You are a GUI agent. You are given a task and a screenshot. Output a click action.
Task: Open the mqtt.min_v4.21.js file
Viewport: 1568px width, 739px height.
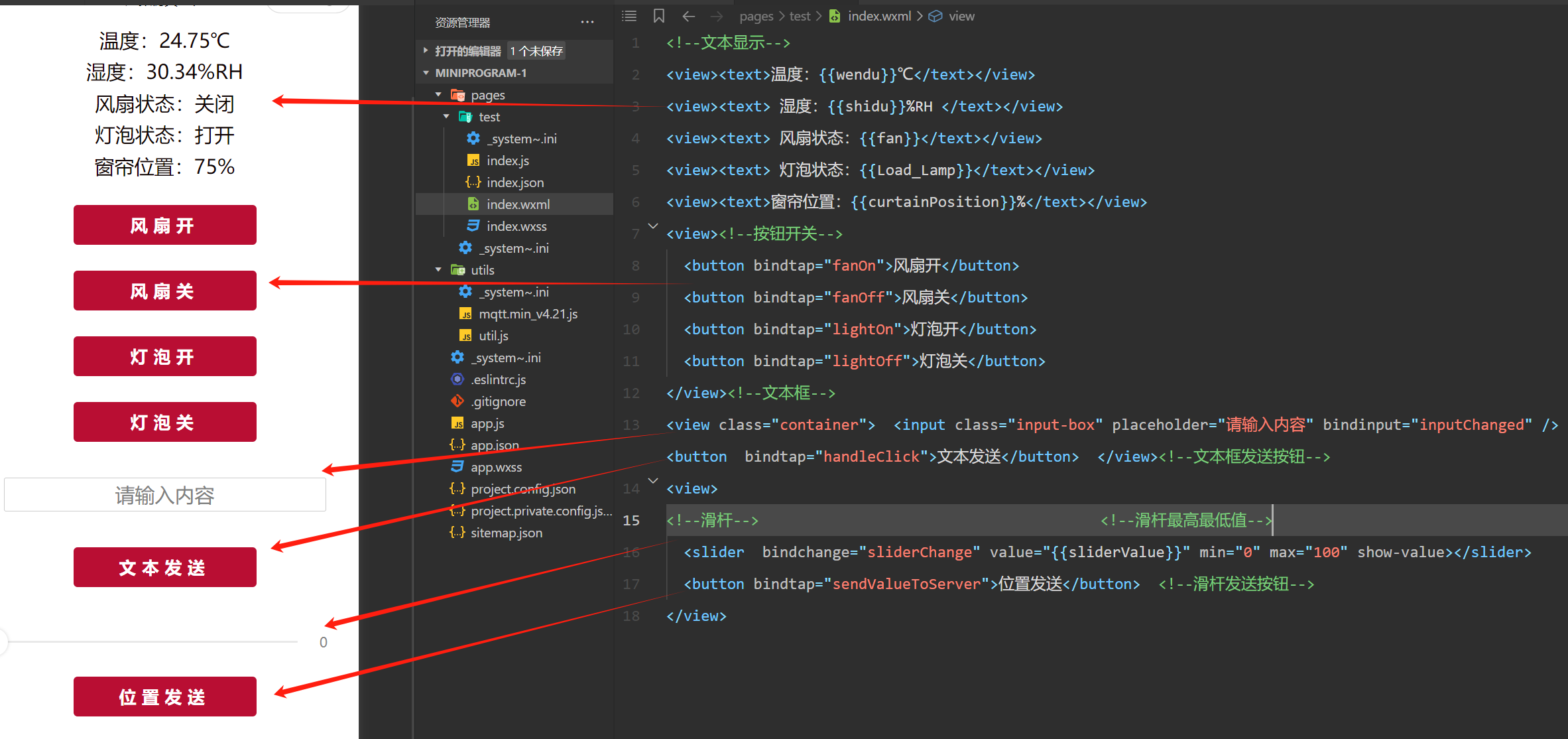pyautogui.click(x=528, y=314)
